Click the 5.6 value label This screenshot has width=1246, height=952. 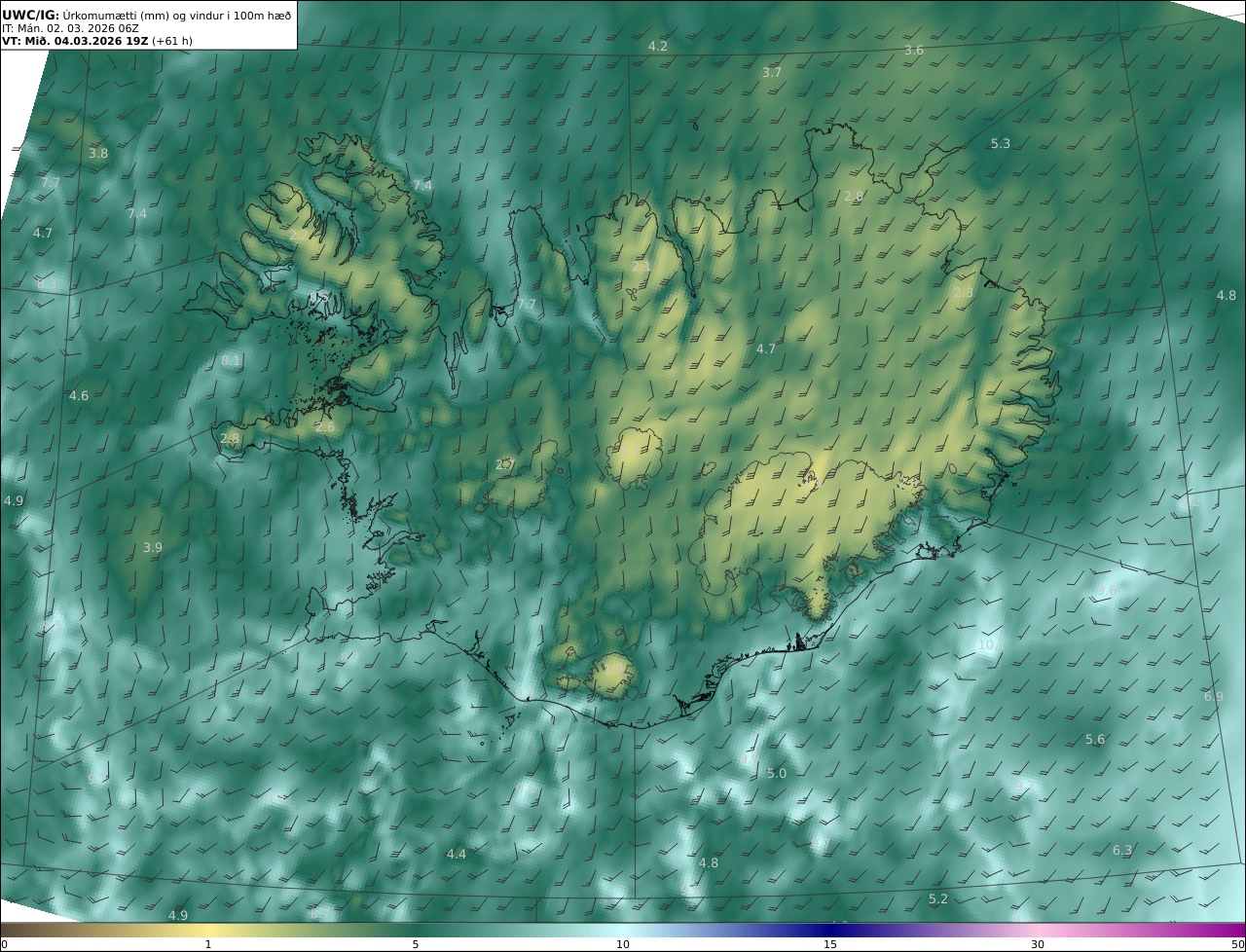pos(1095,740)
